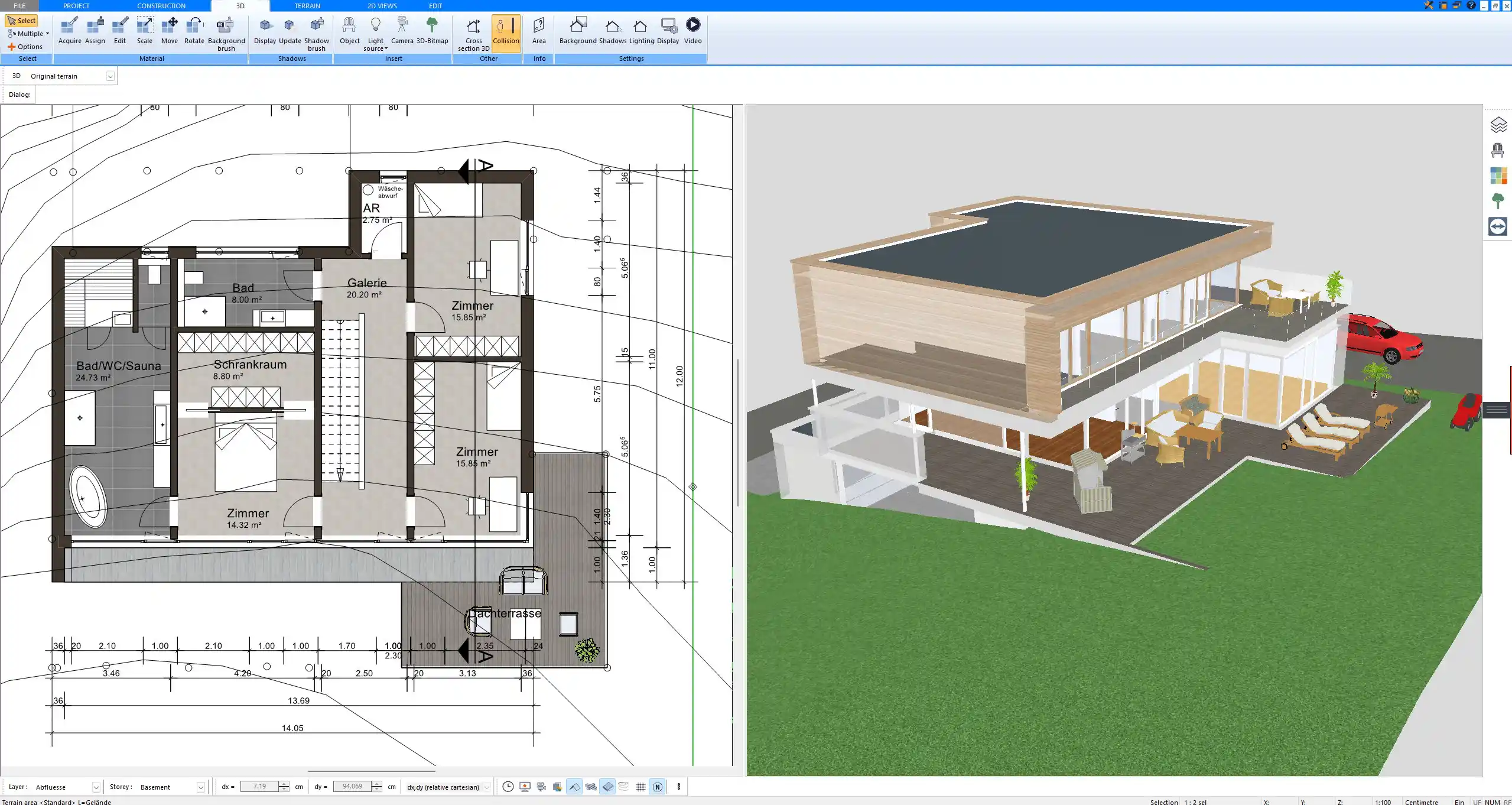Click the help question mark icon
1512x805 pixels.
[1471, 5]
